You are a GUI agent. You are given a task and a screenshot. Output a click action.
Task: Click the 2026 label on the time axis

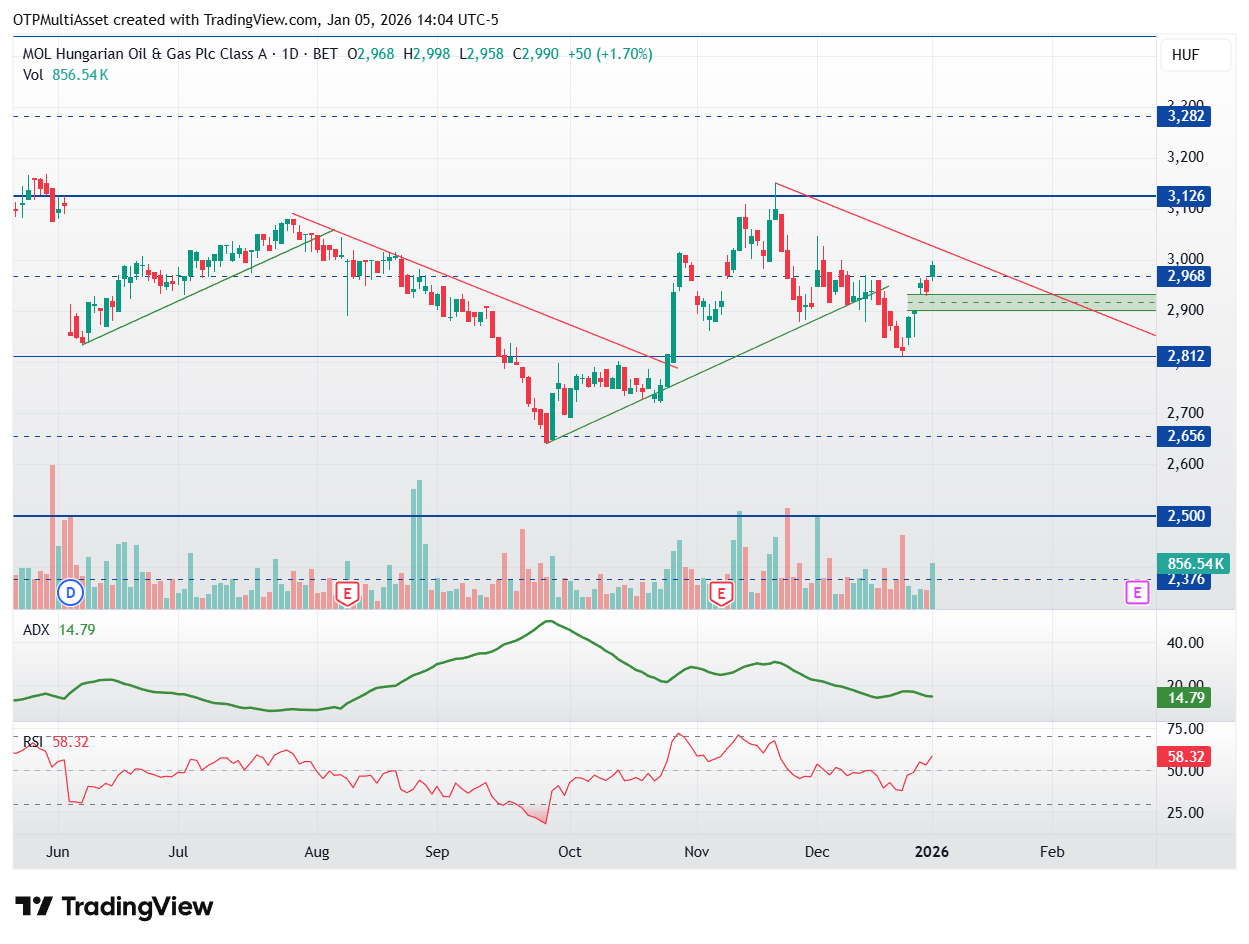click(932, 852)
